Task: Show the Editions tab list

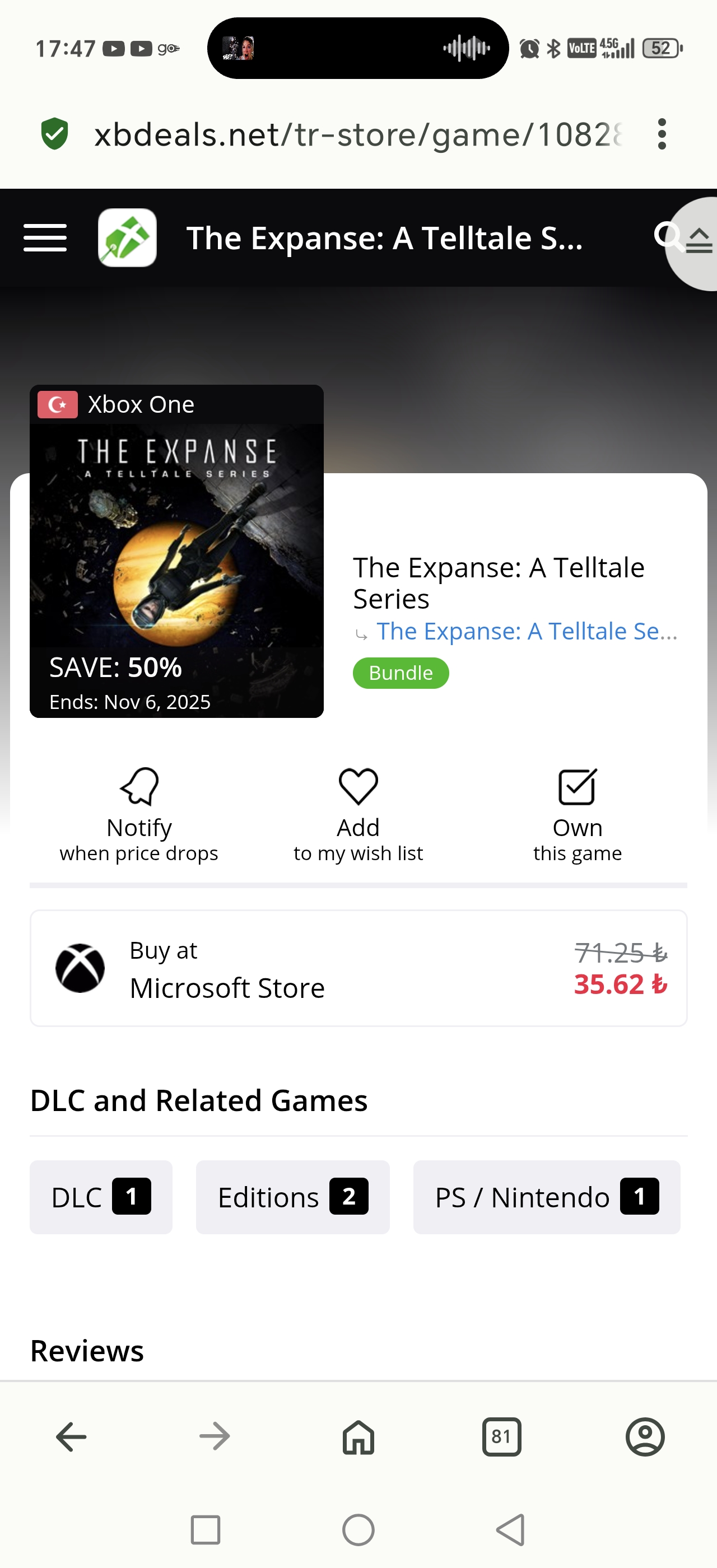Action: 292,1197
